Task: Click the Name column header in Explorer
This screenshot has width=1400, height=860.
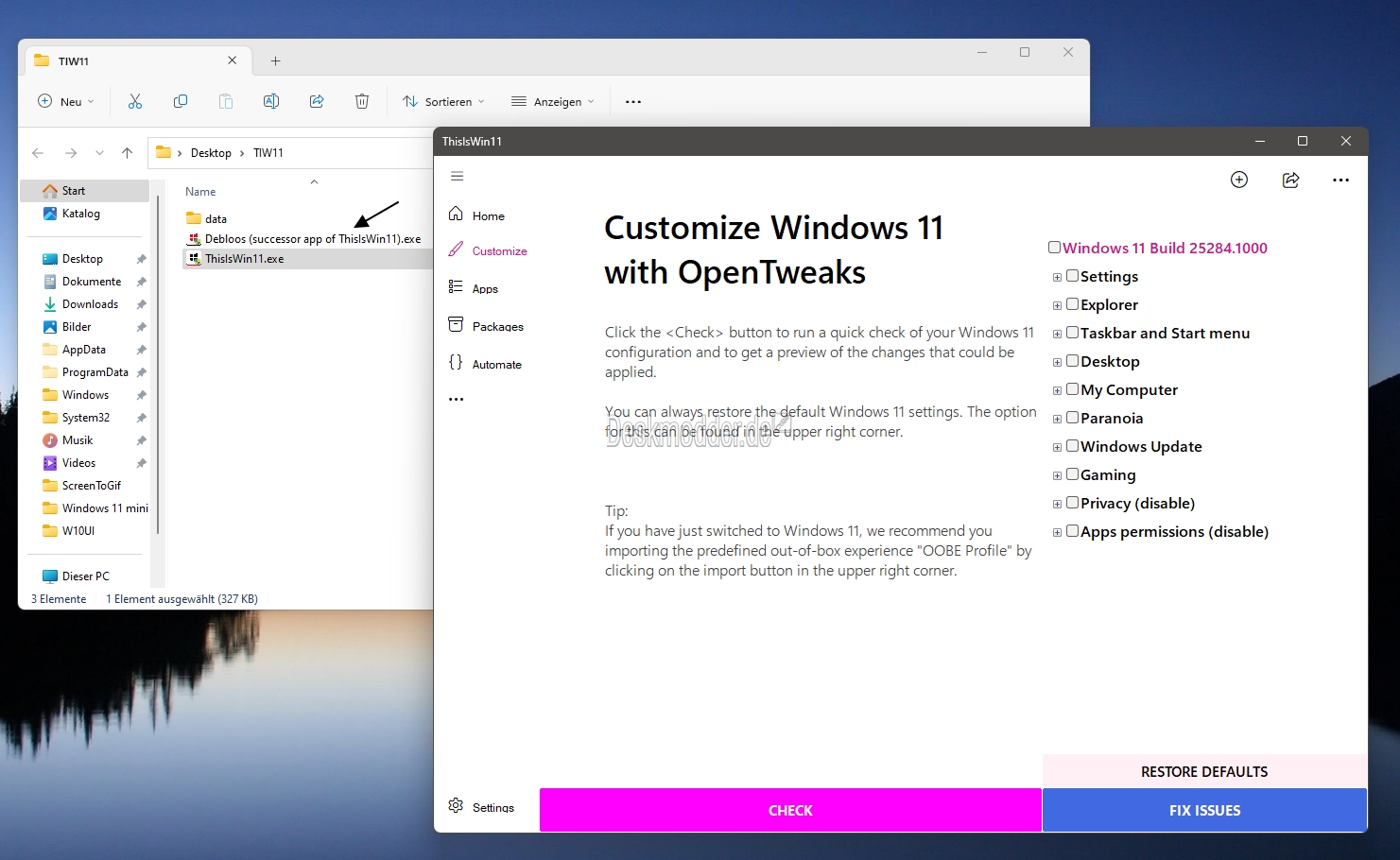Action: 200,191
